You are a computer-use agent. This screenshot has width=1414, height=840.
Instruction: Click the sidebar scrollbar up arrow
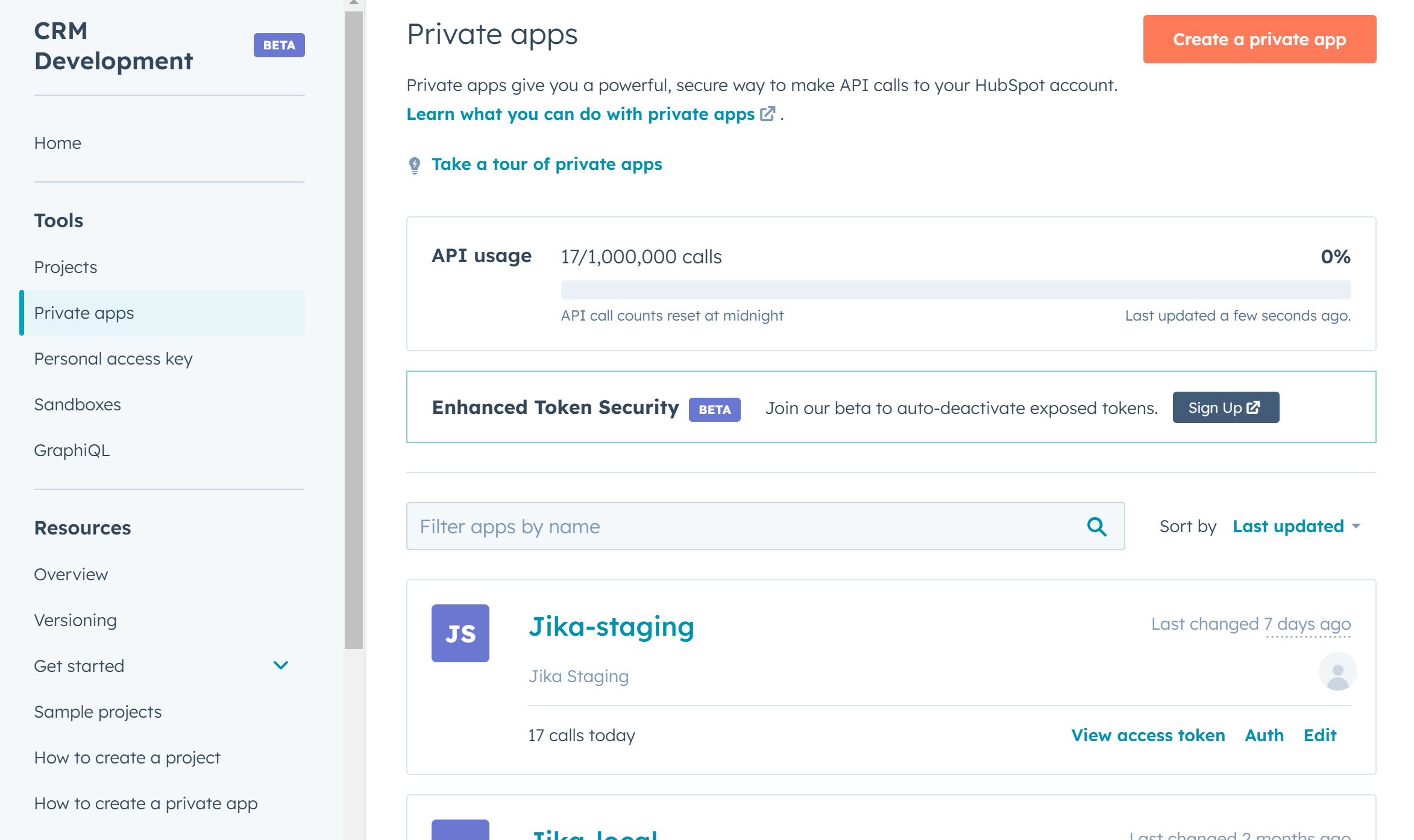click(354, 4)
